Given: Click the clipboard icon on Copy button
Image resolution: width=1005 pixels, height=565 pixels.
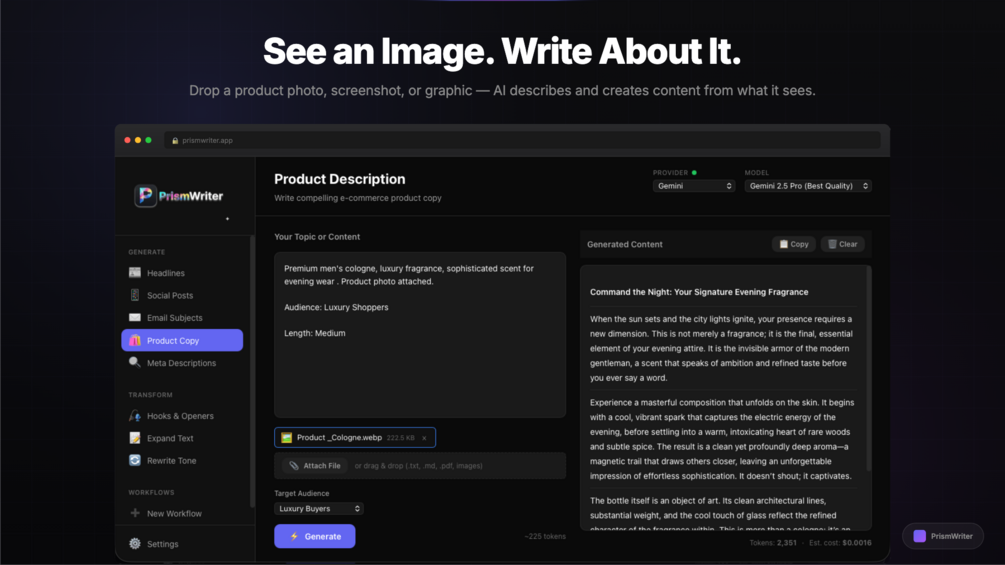Looking at the screenshot, I should point(783,244).
